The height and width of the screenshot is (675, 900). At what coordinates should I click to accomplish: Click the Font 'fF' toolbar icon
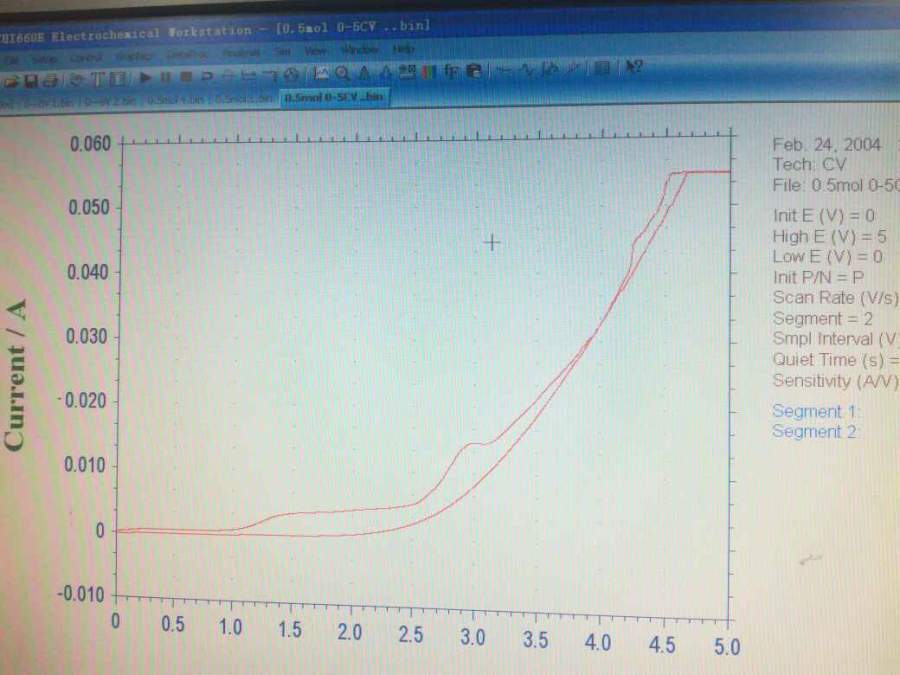(452, 72)
